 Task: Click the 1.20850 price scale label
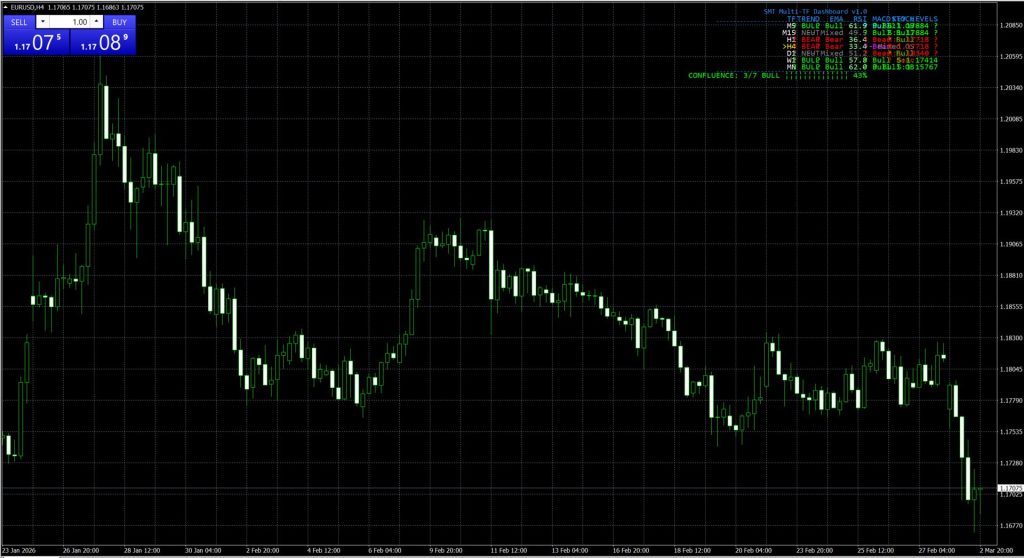[x=1010, y=25]
